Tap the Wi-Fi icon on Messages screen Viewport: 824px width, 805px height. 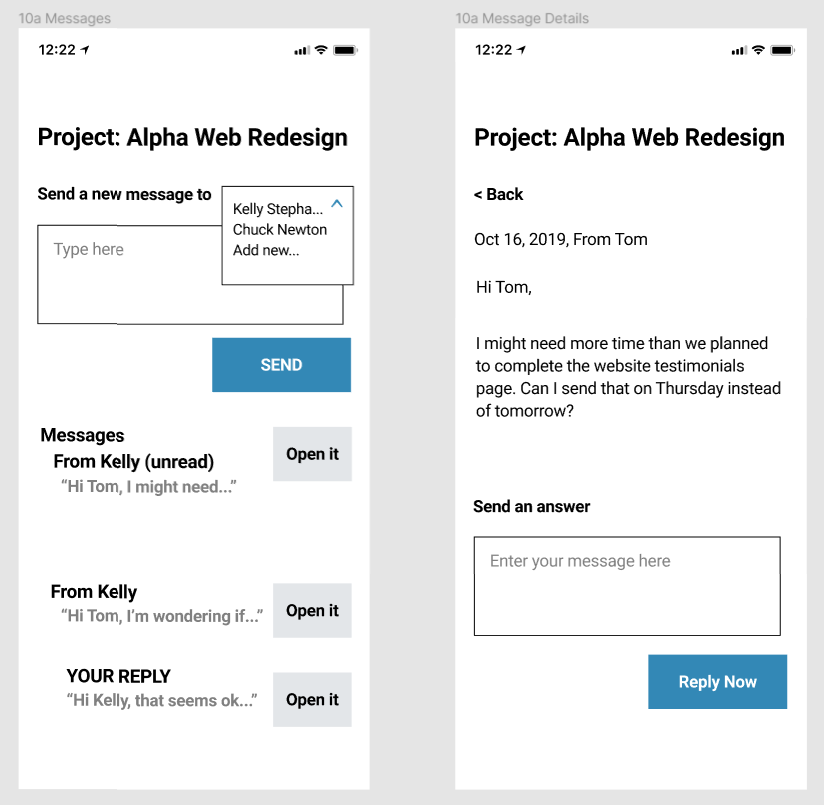point(321,50)
